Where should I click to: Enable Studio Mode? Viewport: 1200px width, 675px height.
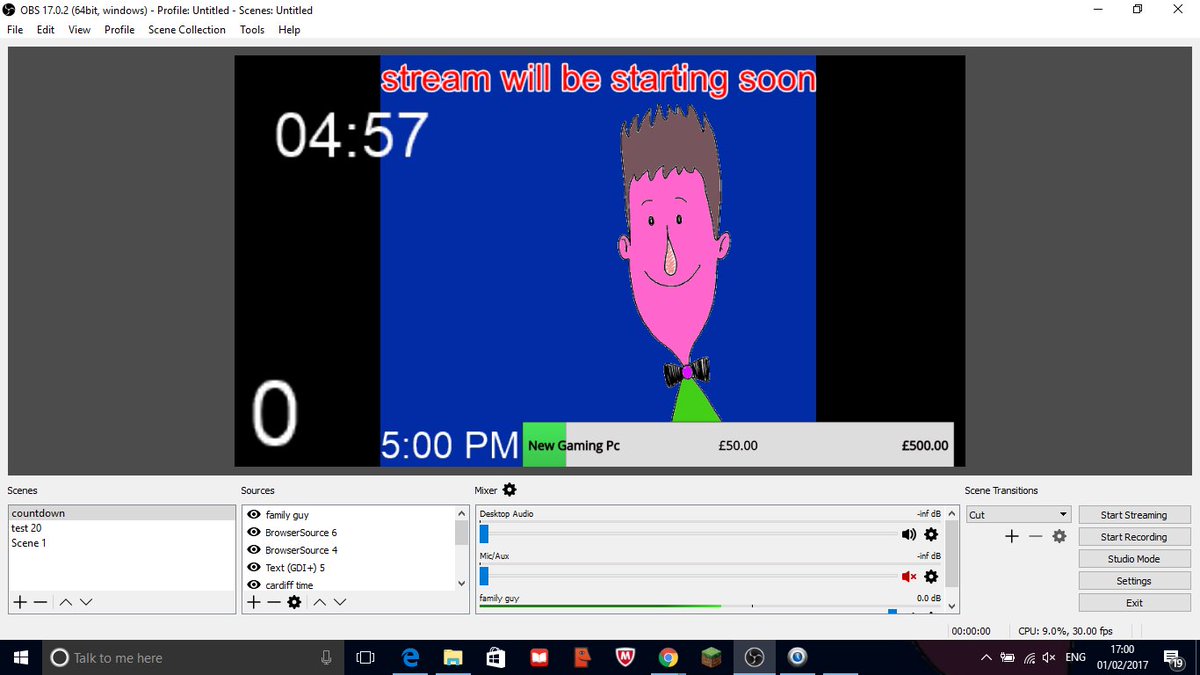tap(1134, 559)
